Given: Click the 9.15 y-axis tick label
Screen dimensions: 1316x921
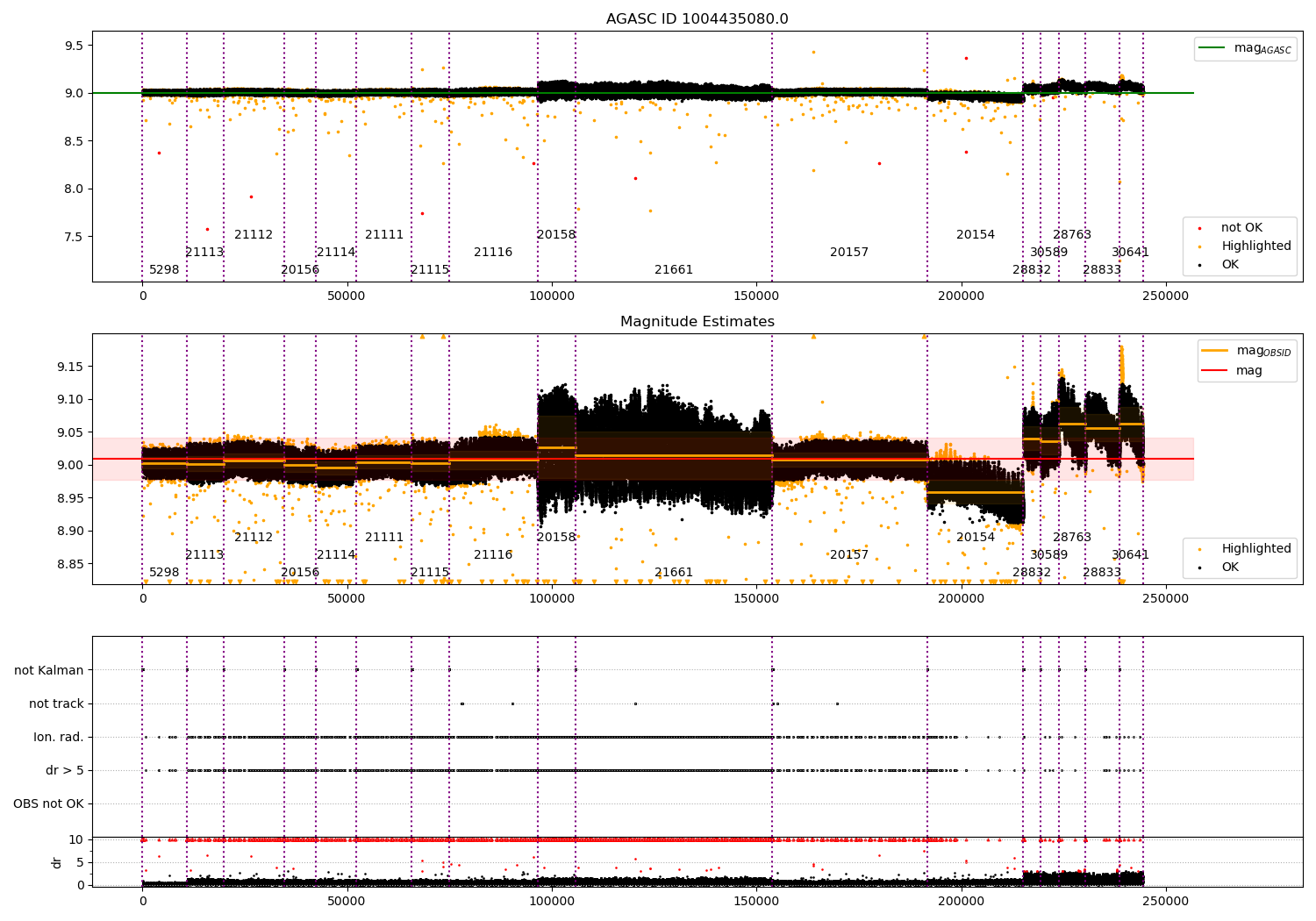Looking at the screenshot, I should click(71, 367).
